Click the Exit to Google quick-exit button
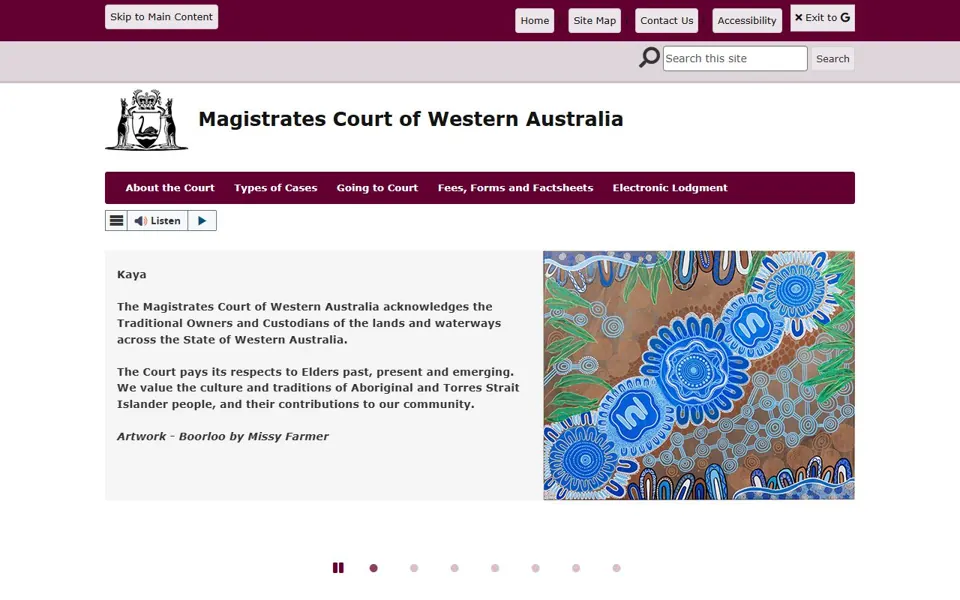 click(822, 18)
